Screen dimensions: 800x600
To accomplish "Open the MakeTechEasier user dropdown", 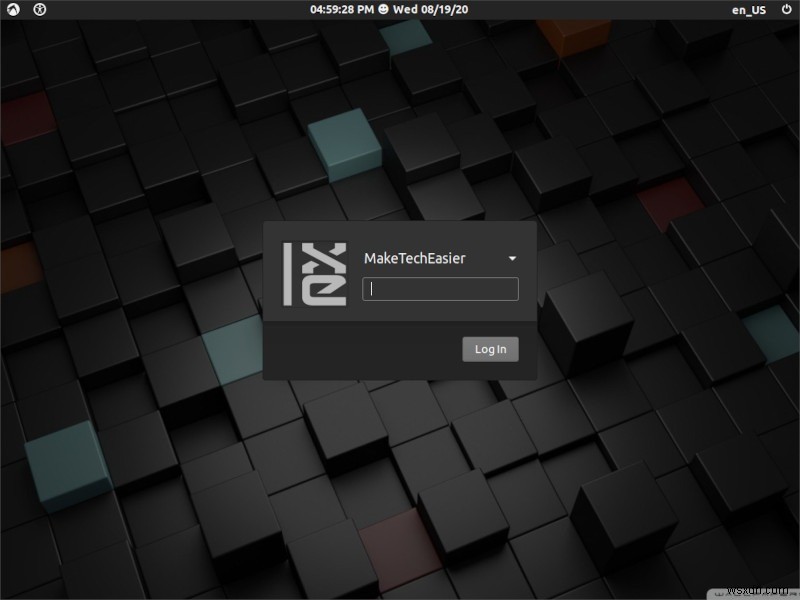I will click(x=512, y=258).
